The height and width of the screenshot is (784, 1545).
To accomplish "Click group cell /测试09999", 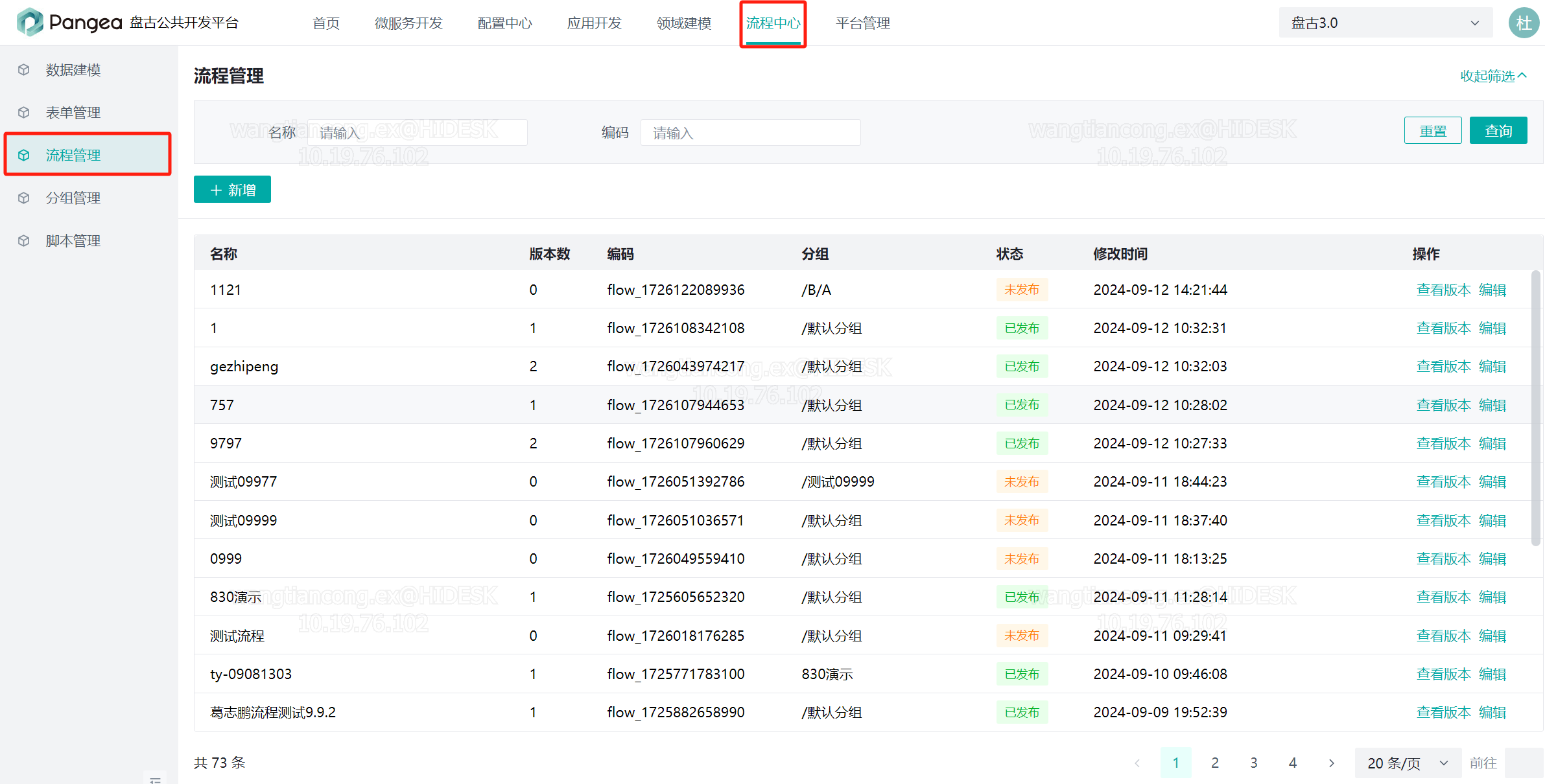I will 838,481.
